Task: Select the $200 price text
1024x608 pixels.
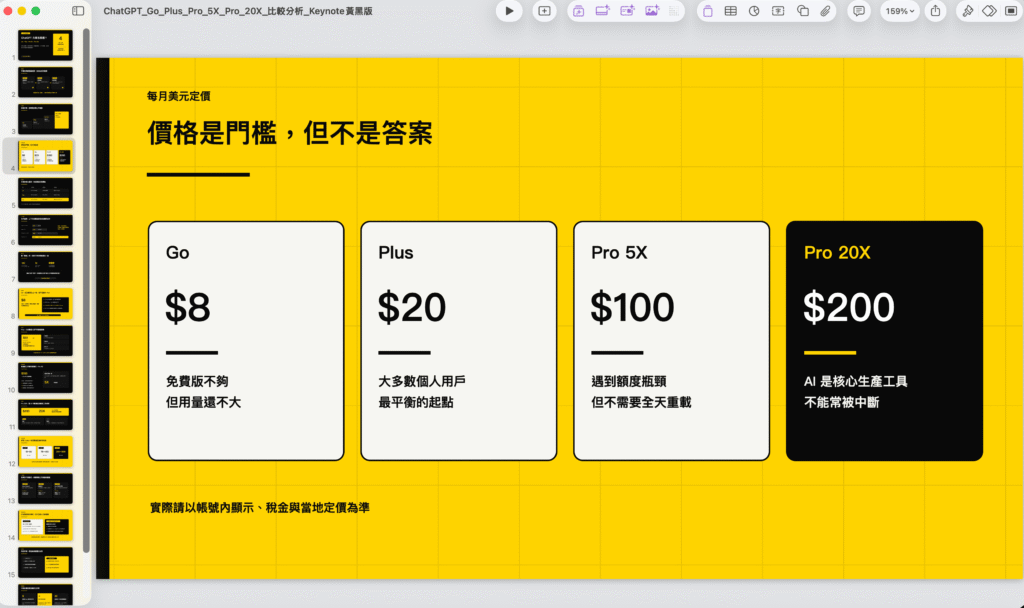Action: coord(849,307)
